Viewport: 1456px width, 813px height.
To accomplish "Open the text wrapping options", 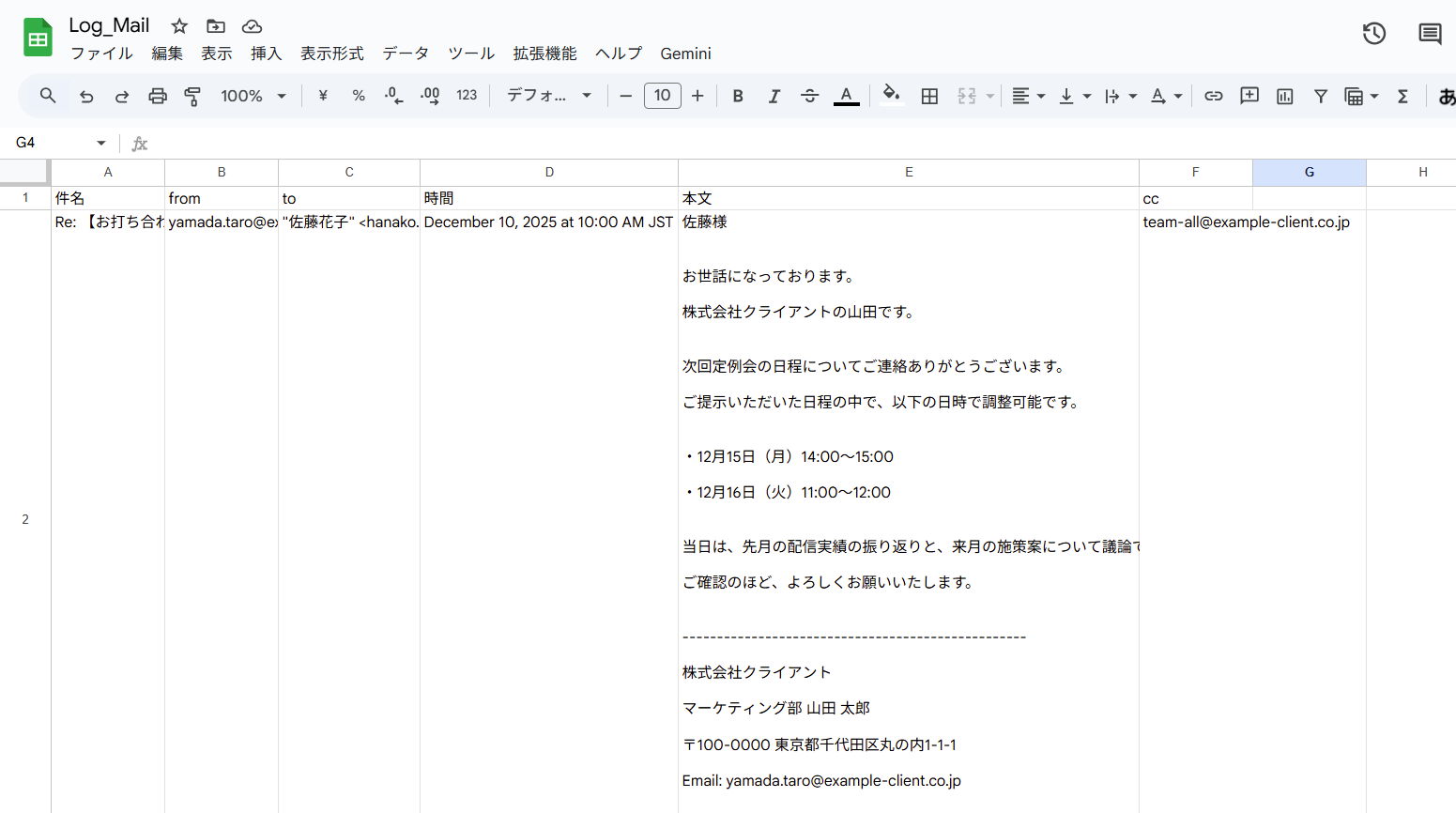I will (x=1120, y=95).
